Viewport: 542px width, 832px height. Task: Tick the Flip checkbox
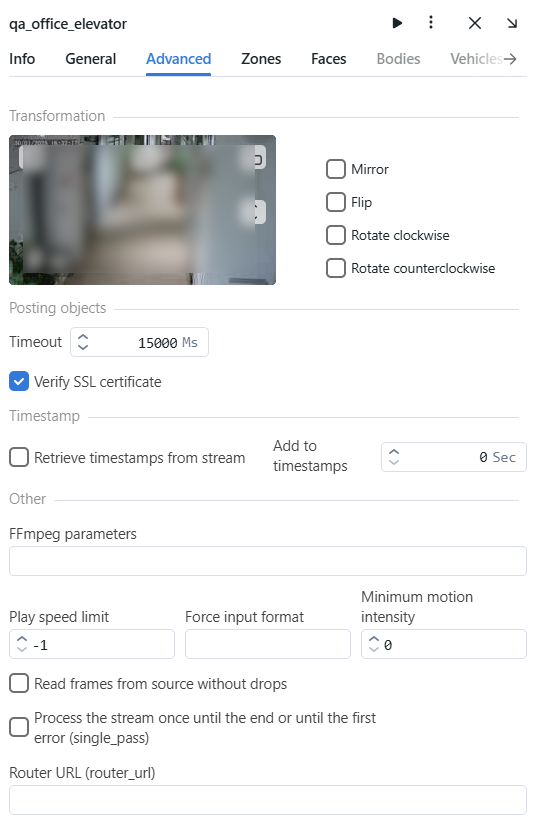(x=335, y=202)
